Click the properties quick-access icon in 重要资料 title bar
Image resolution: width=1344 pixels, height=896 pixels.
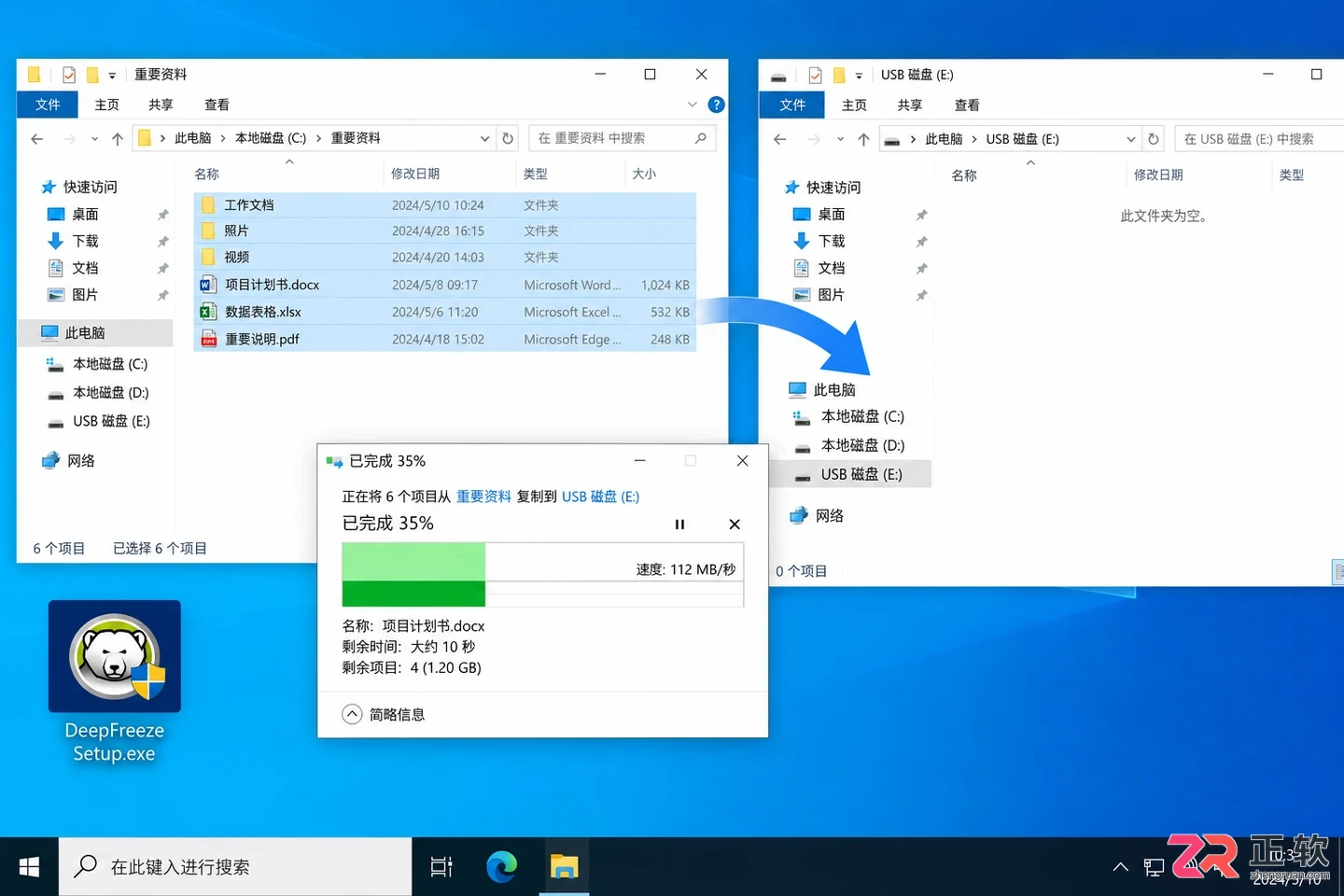[x=69, y=75]
